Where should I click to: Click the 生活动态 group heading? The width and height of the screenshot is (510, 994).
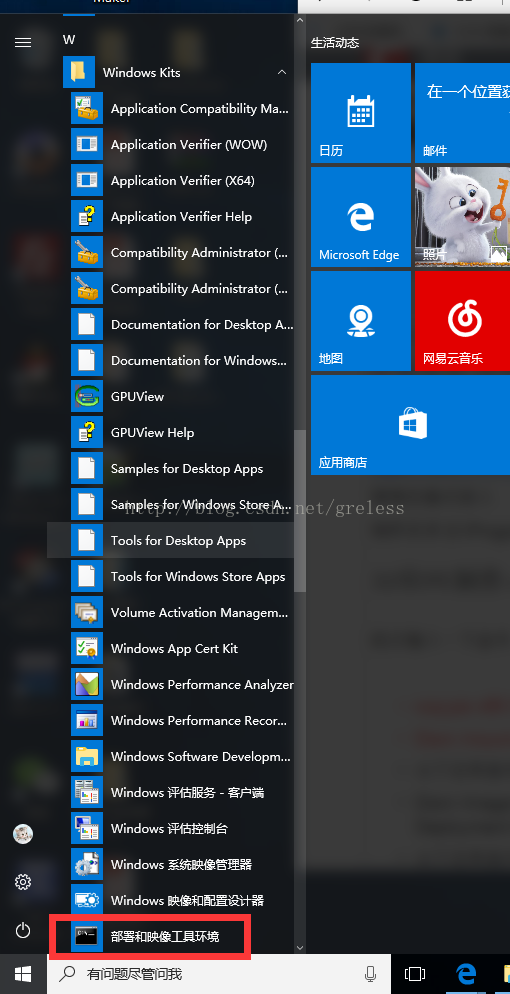(335, 43)
